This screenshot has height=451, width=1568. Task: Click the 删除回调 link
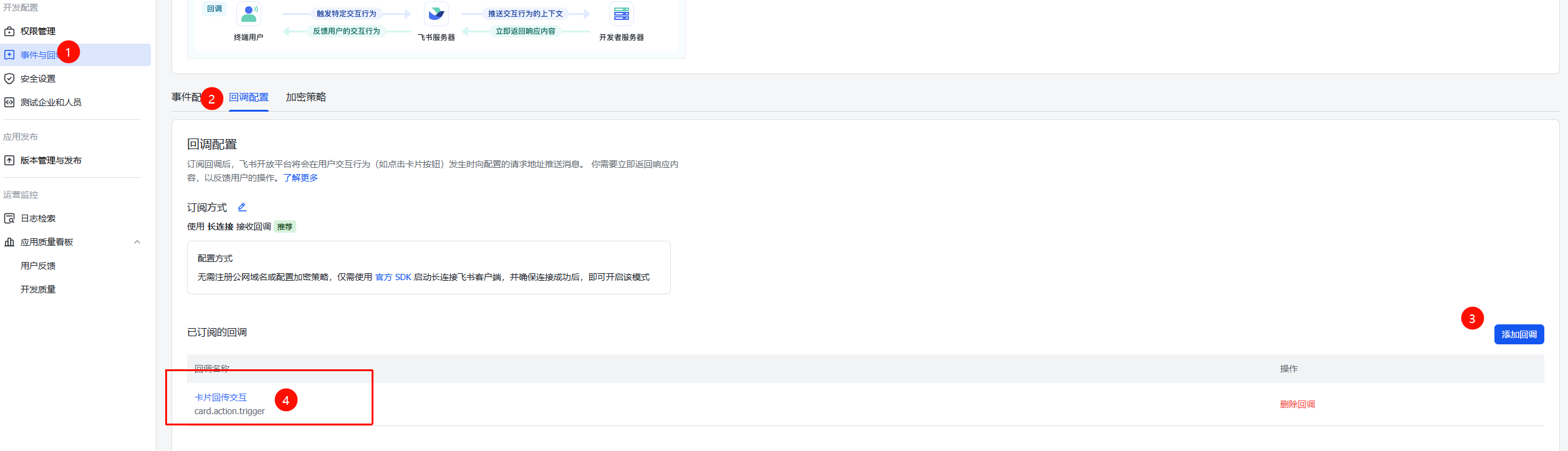1297,404
